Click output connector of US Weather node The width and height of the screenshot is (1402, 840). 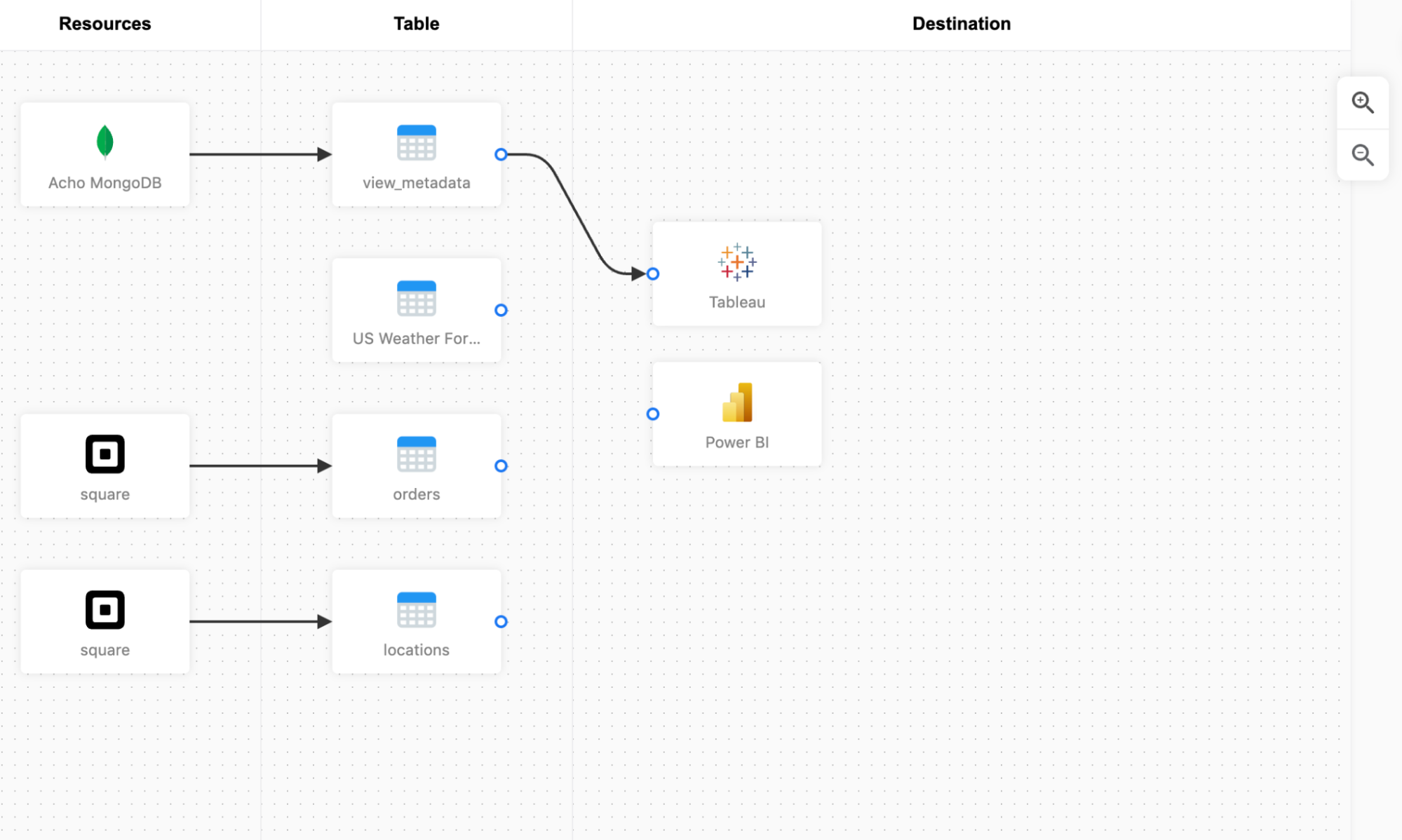click(501, 310)
